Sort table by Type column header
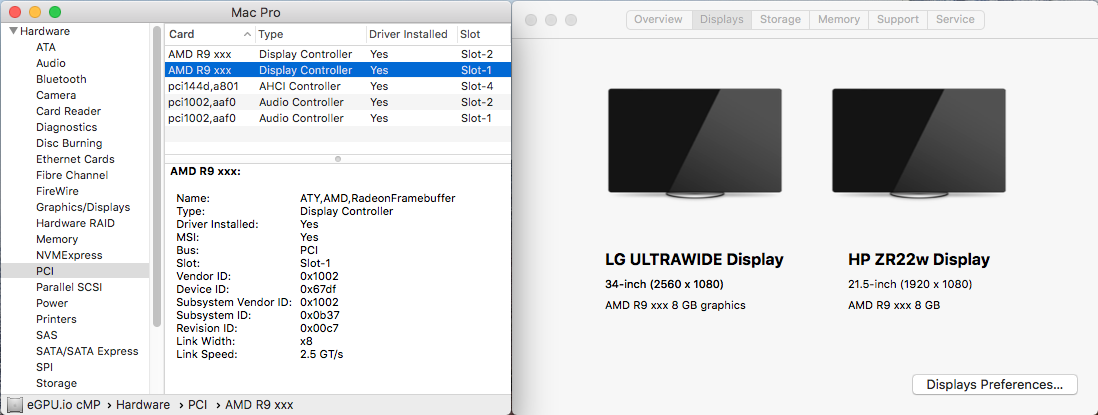The width and height of the screenshot is (1098, 415). click(x=311, y=34)
